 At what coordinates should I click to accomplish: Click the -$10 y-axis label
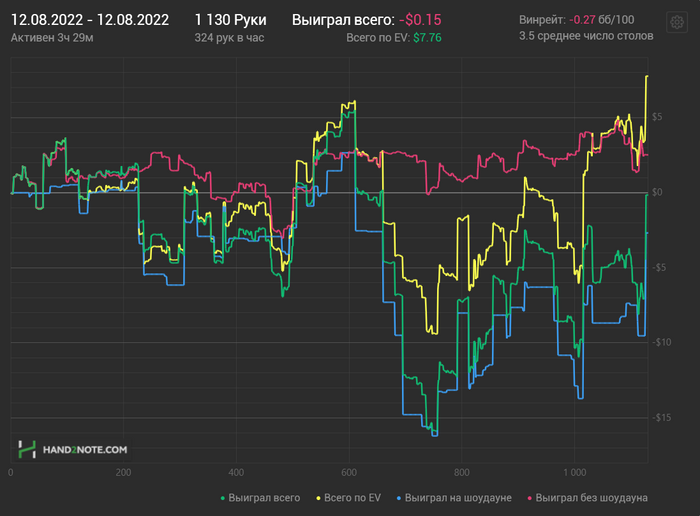(662, 342)
